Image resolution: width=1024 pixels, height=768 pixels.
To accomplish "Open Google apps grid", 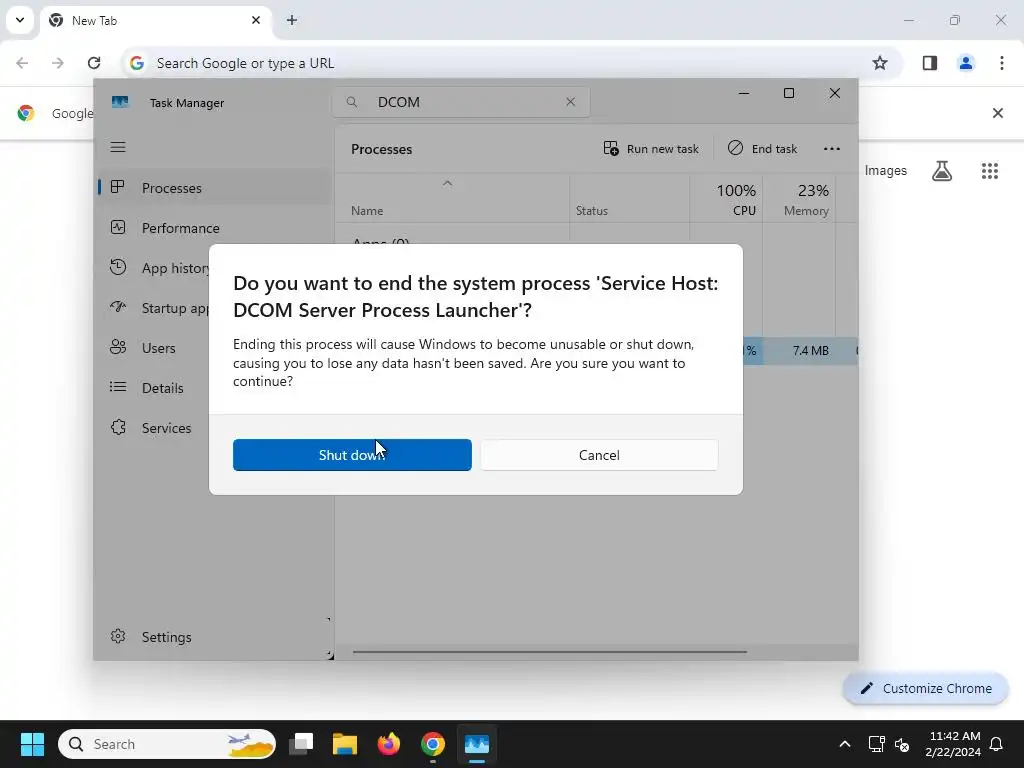I will (990, 170).
